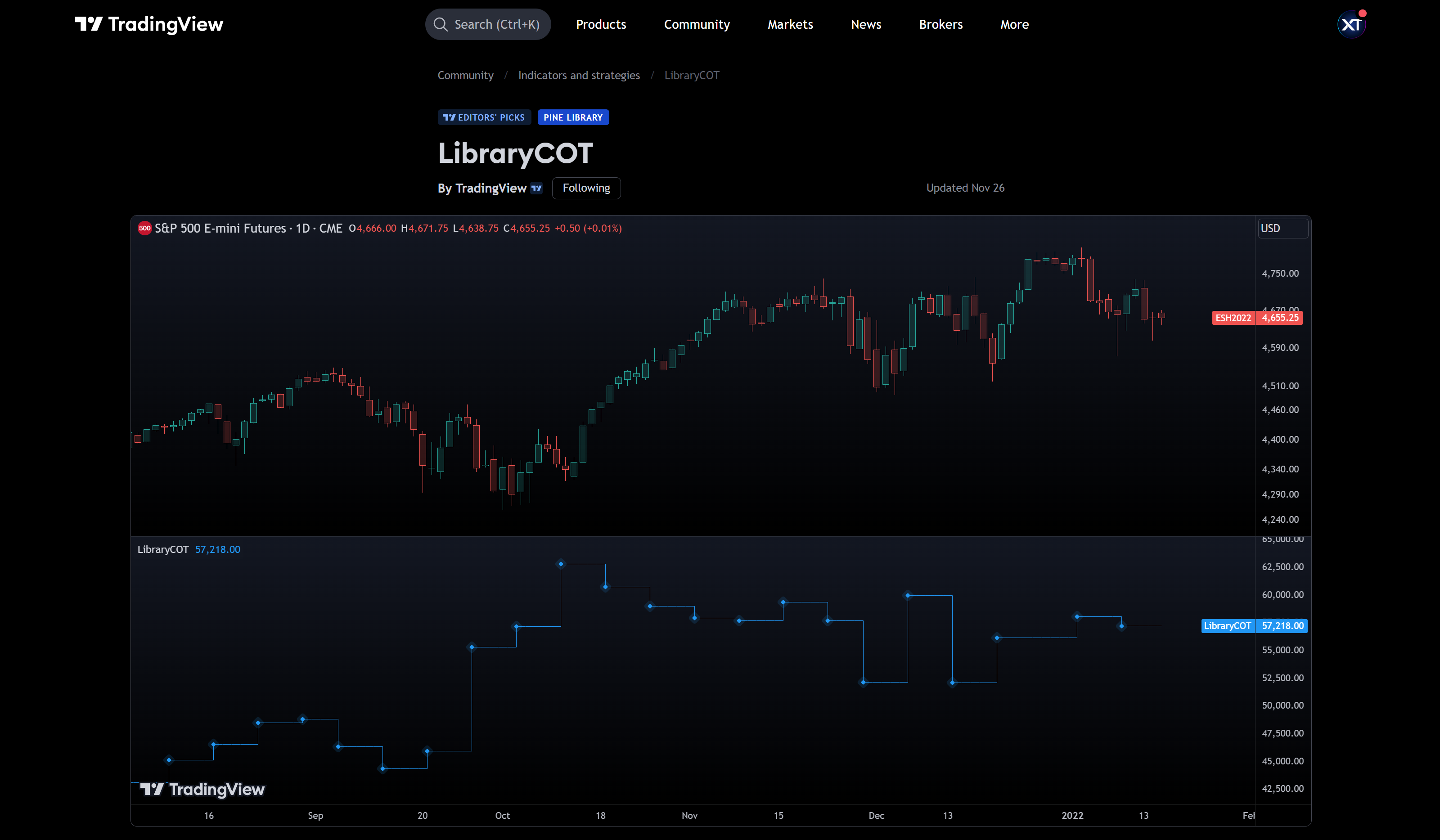Click the Pine Library badge
The height and width of the screenshot is (840, 1440).
(573, 117)
